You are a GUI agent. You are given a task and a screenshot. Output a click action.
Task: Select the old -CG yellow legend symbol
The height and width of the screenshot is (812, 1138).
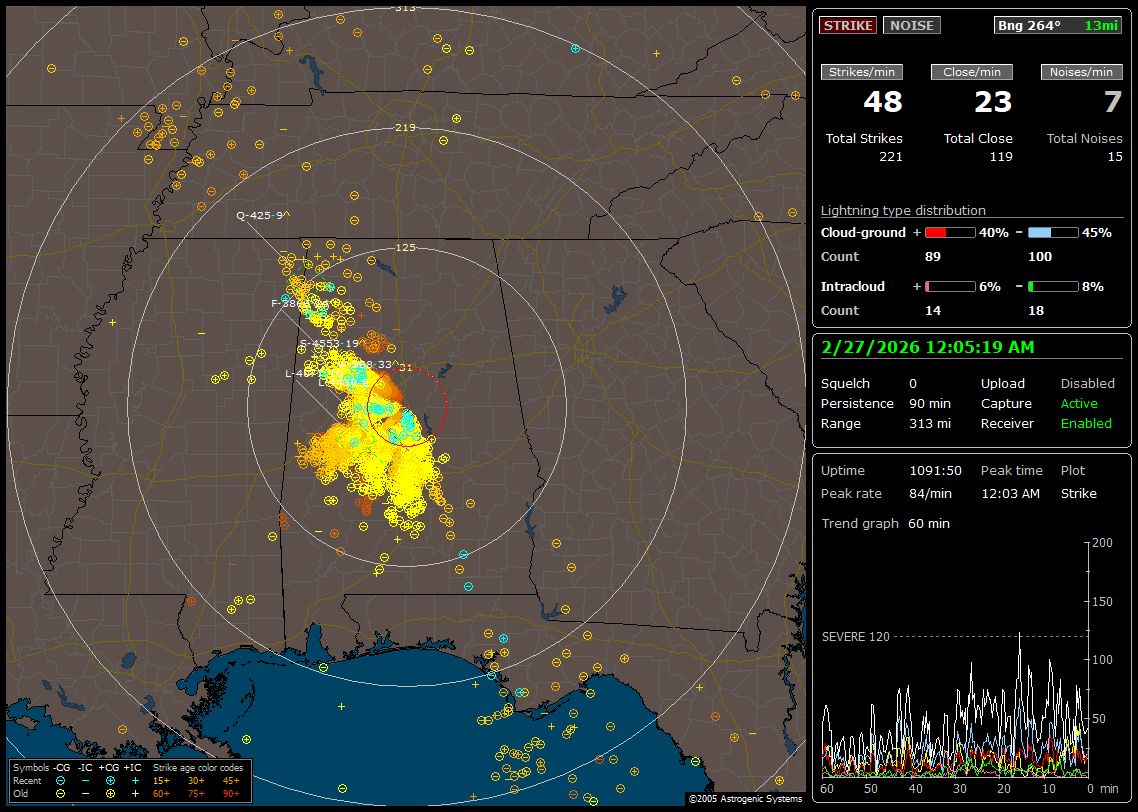[61, 793]
